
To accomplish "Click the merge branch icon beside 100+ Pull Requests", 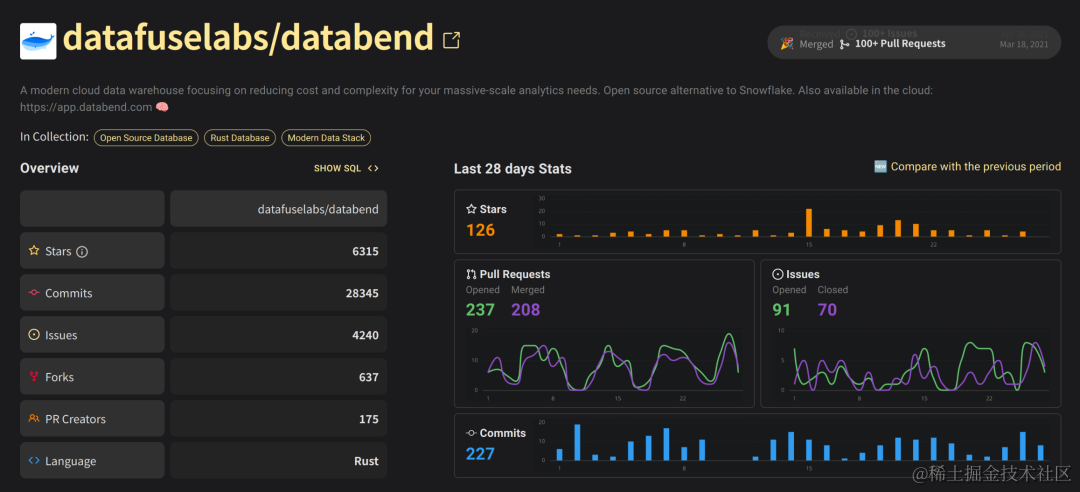I will point(844,44).
